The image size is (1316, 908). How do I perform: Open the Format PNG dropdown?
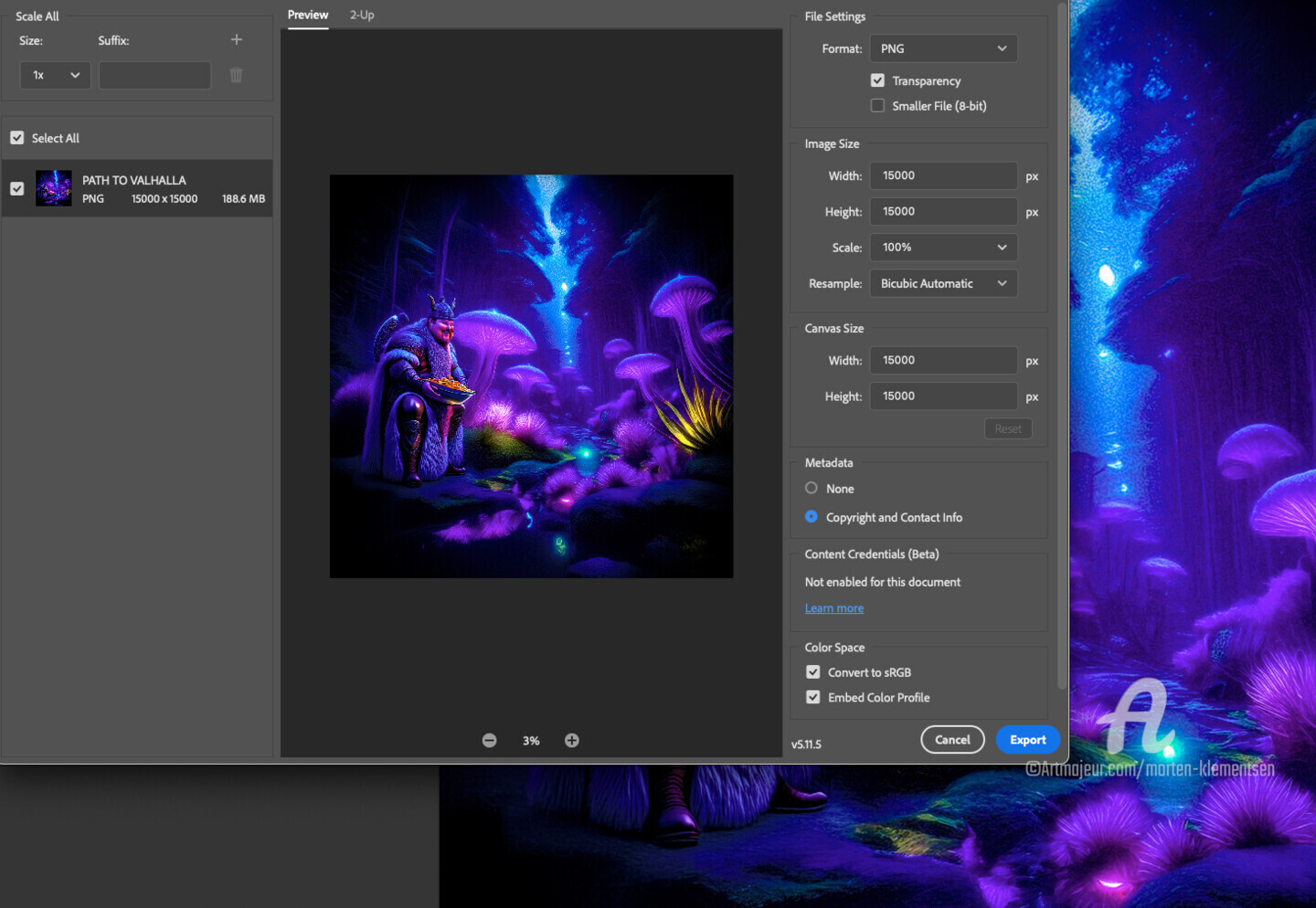click(x=943, y=48)
